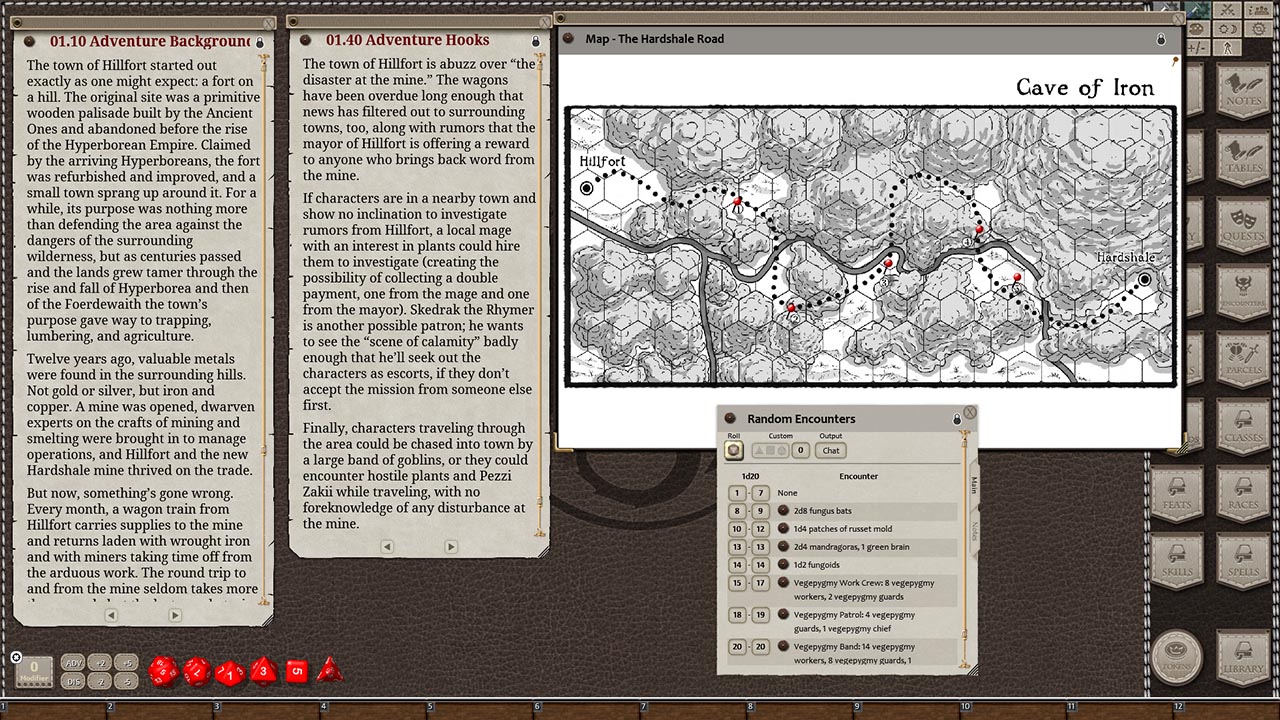
Task: Toggle the lock on Random Encounters window
Action: 958,419
